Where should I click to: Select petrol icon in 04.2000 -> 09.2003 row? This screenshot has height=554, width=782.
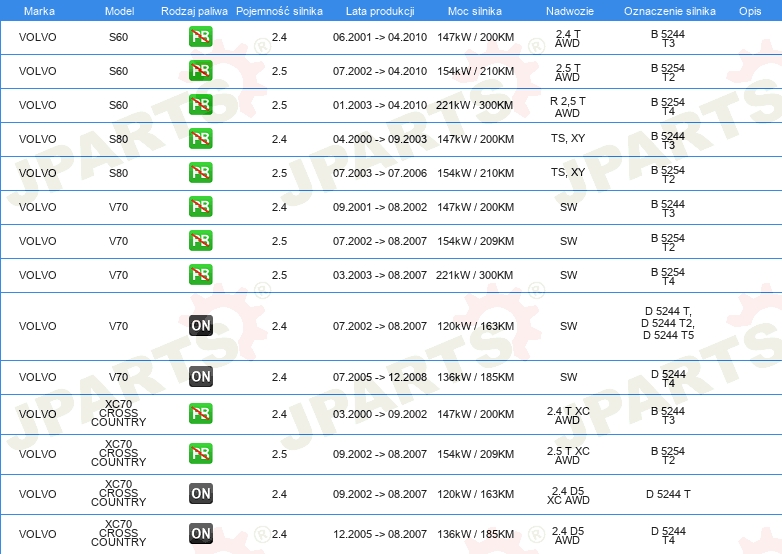click(x=200, y=139)
